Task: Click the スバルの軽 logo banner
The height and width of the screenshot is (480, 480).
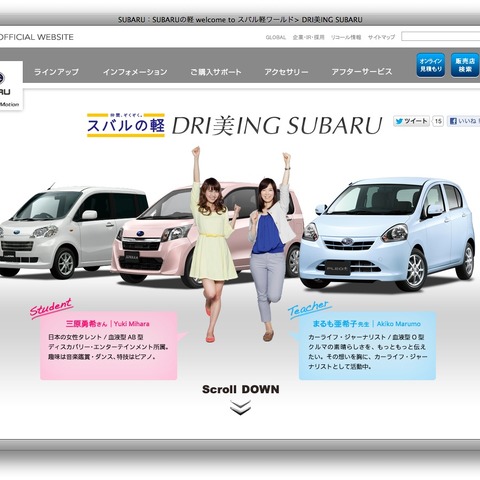Action: point(126,125)
